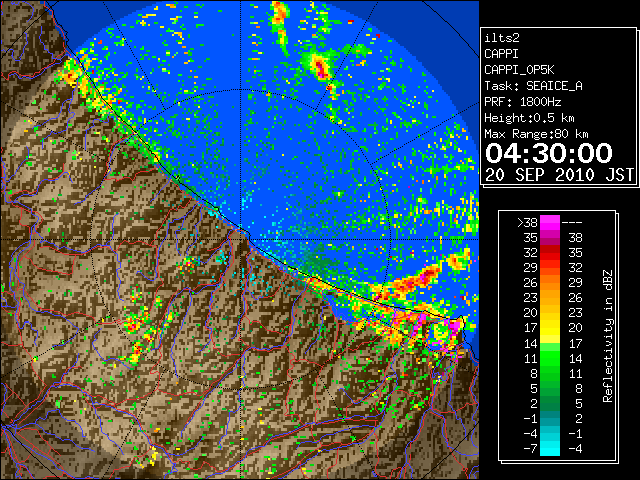Image resolution: width=640 pixels, height=480 pixels.
Task: Click the yellow 17 to 20 dBZ swatch
Action: [x=550, y=328]
